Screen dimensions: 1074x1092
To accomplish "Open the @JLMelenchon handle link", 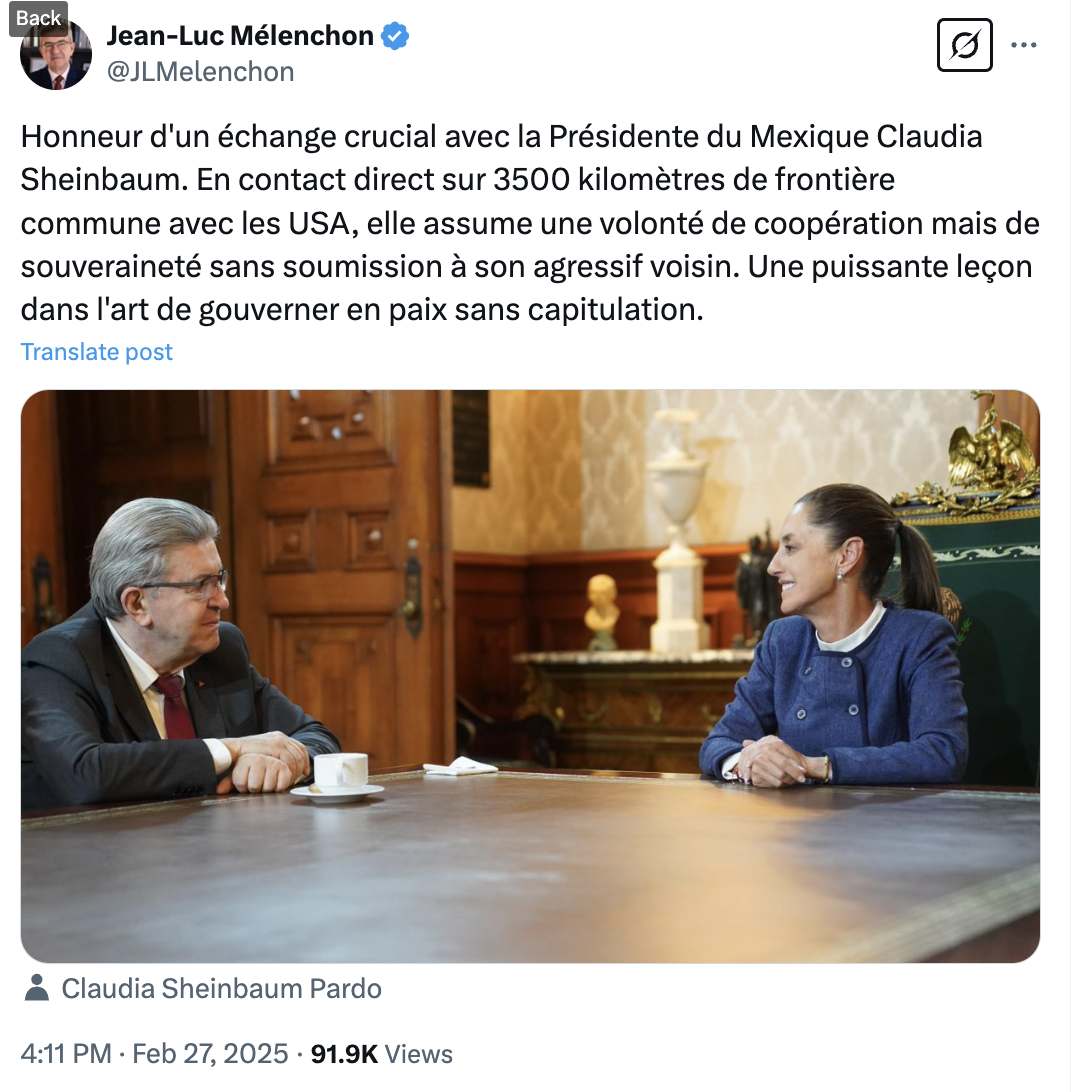I will pos(201,72).
